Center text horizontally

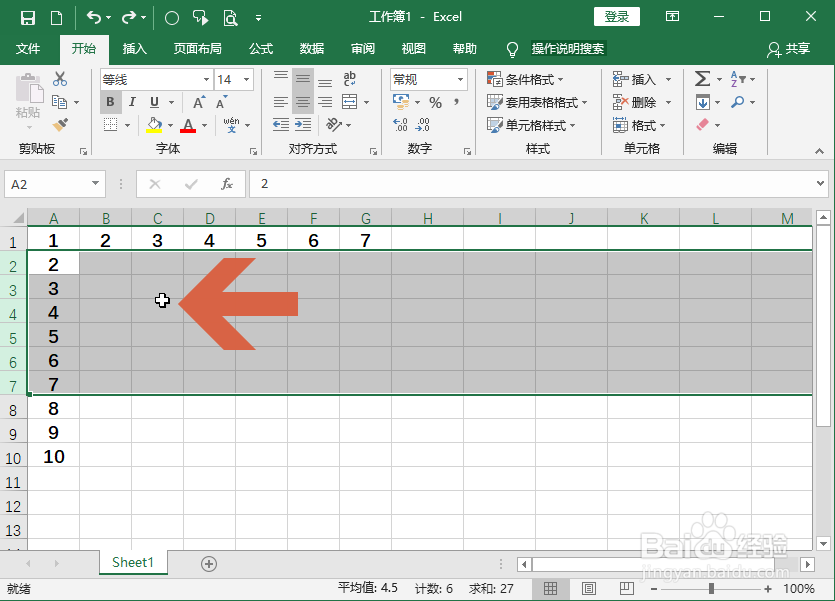click(x=303, y=102)
